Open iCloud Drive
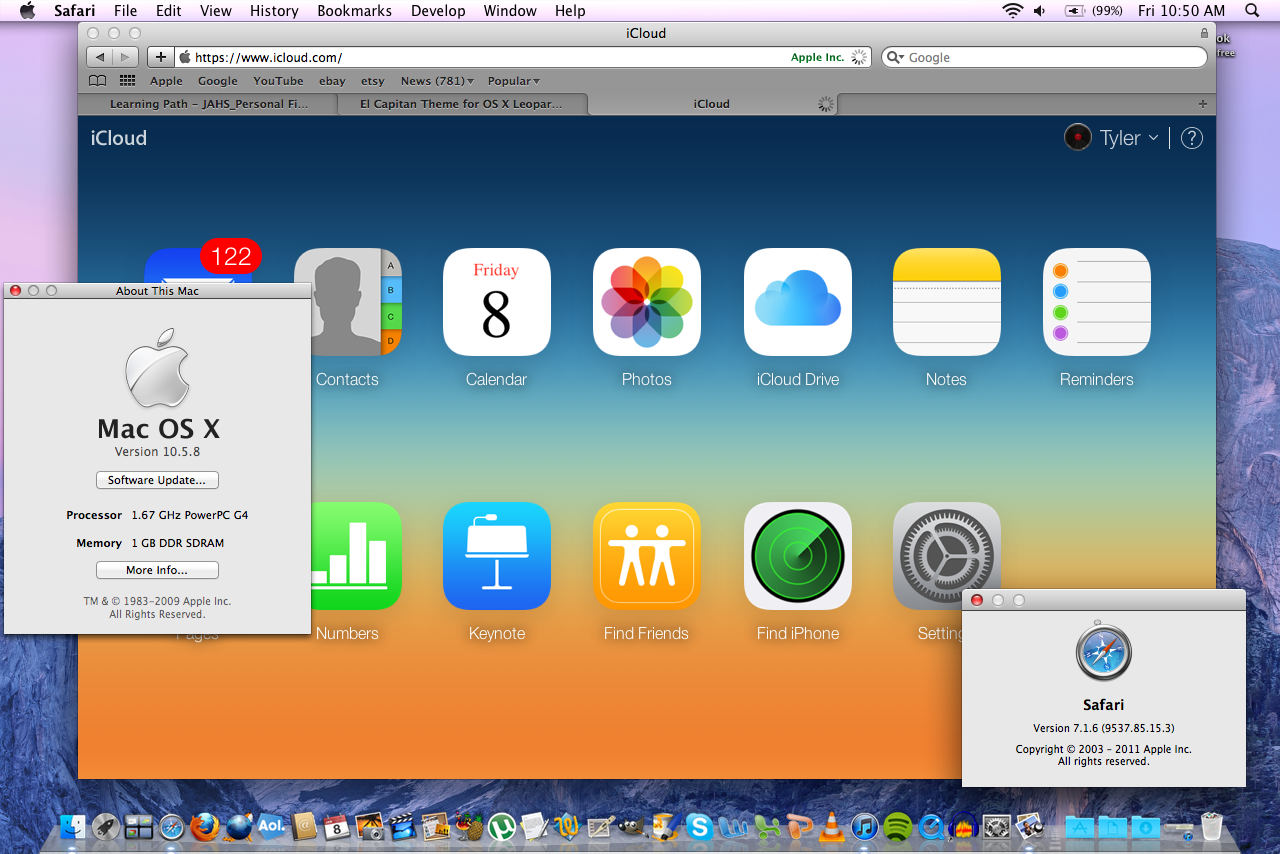Viewport: 1280px width, 854px height. (x=798, y=302)
